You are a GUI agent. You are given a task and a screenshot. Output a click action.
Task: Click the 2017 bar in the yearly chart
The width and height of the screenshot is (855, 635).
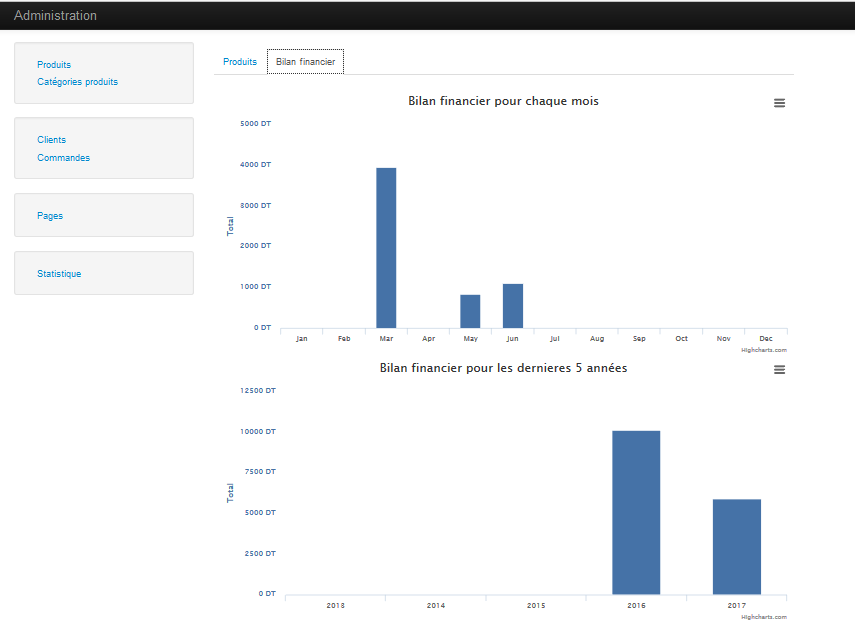[x=736, y=545]
